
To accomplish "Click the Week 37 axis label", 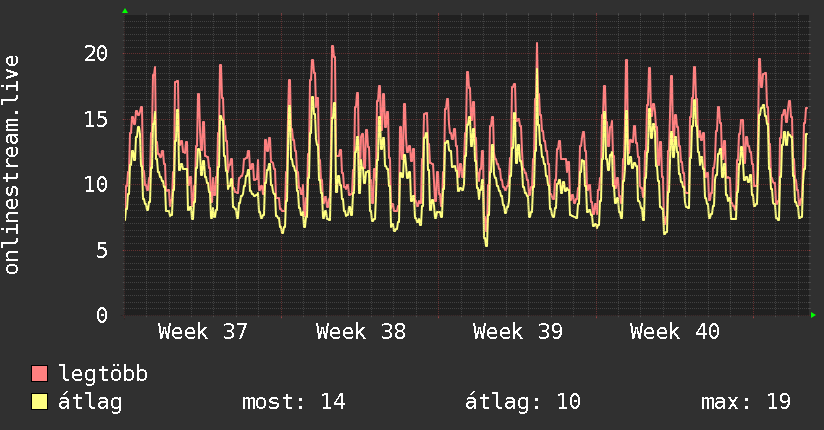I will click(202, 332).
